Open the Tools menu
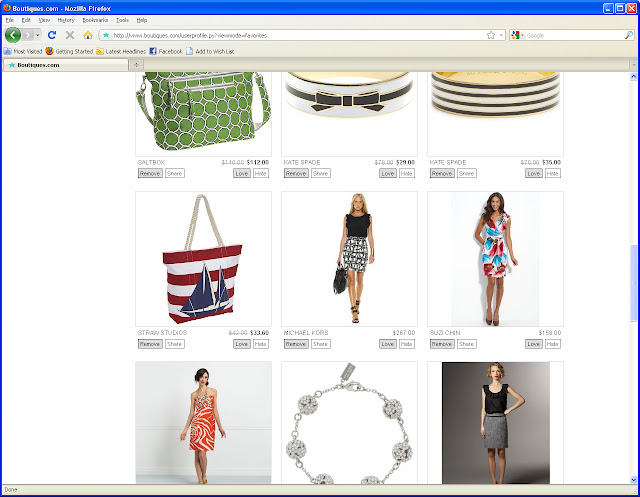The width and height of the screenshot is (640, 497). click(122, 20)
